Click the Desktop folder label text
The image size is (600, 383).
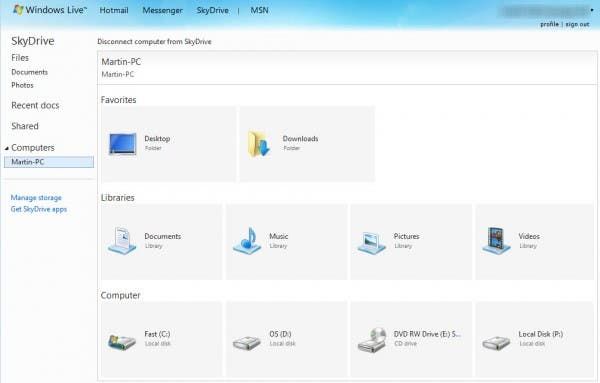coord(157,139)
